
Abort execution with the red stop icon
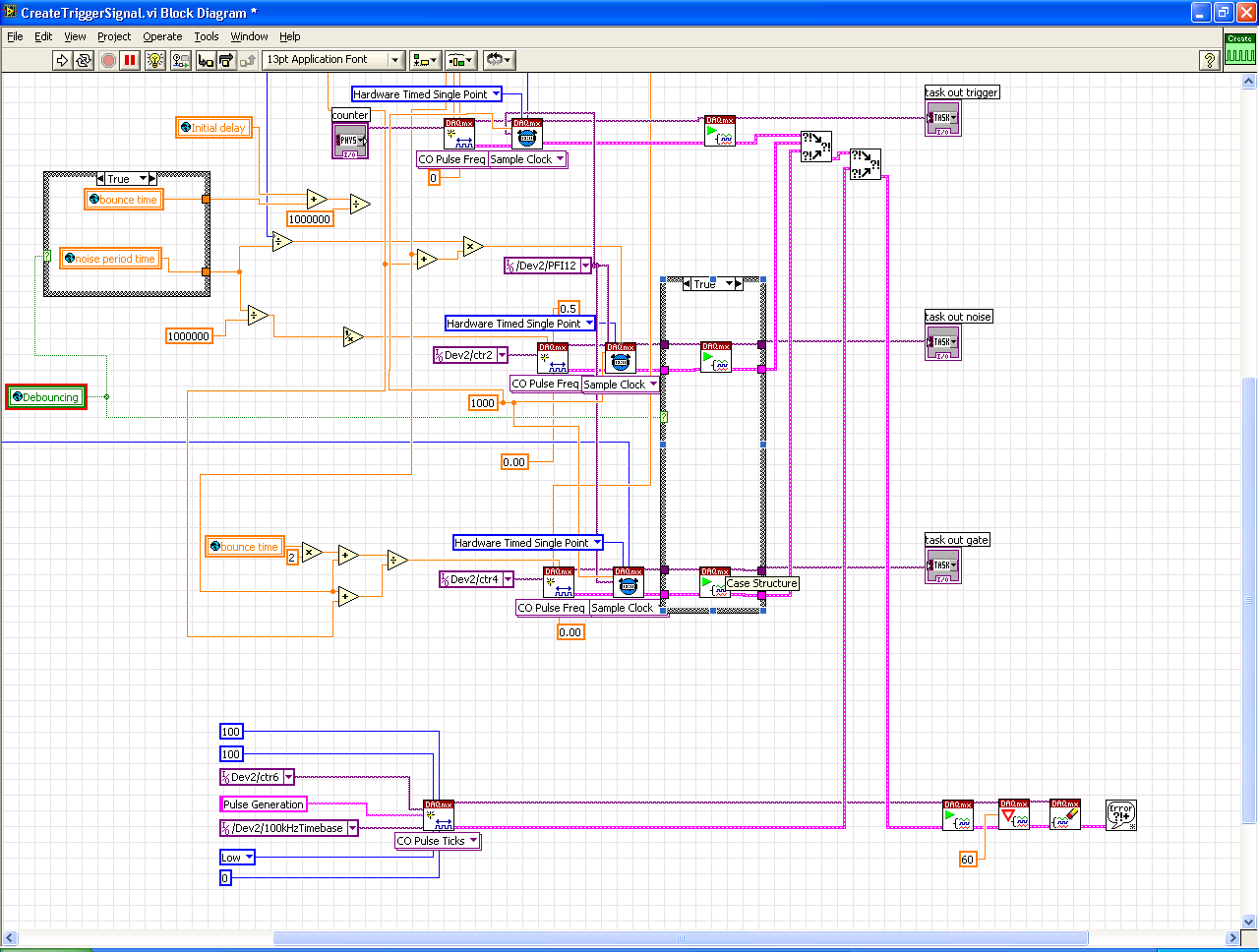[108, 60]
